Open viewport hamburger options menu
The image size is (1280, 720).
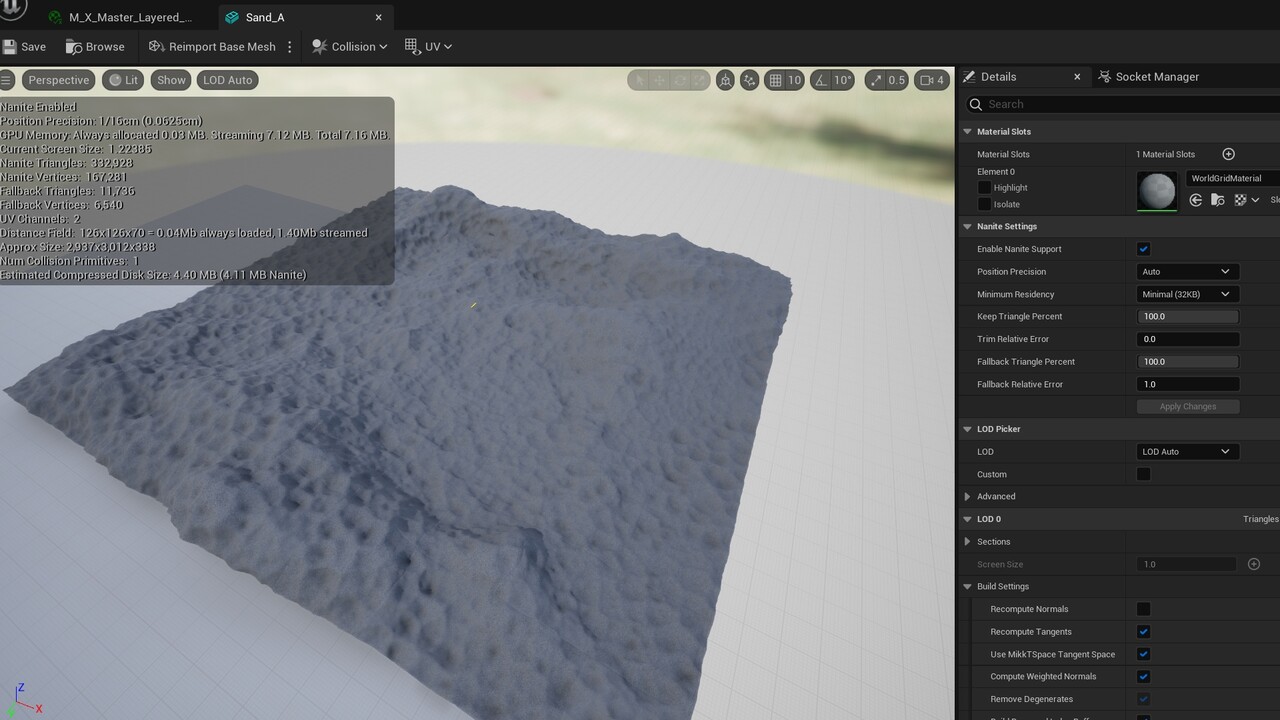click(6, 80)
